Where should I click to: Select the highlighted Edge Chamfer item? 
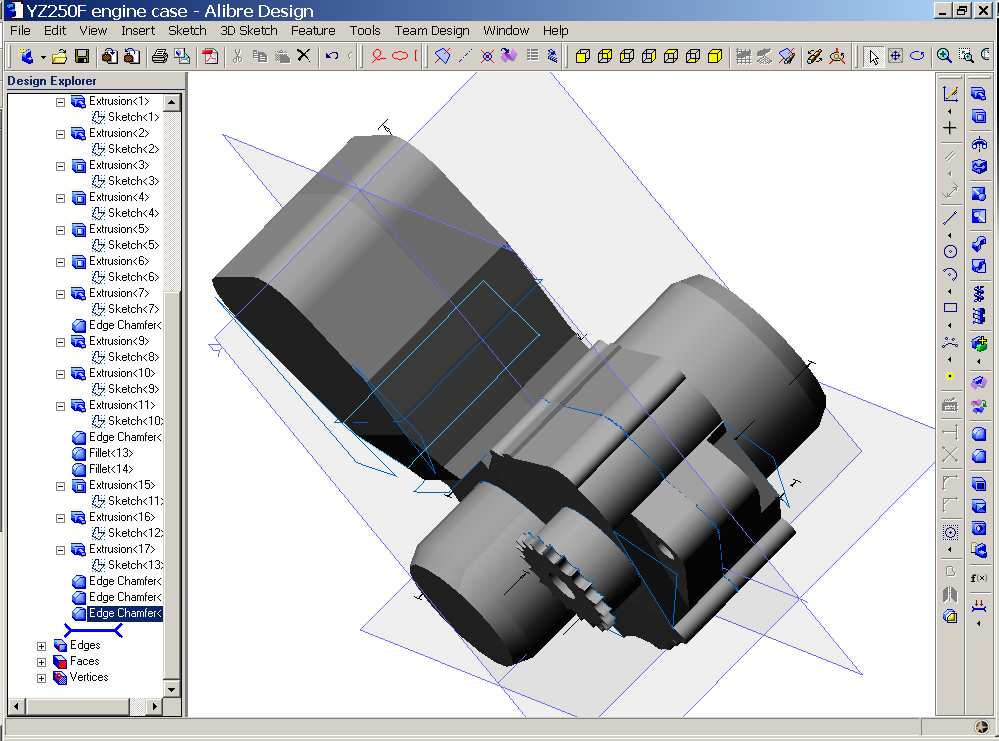tap(125, 613)
